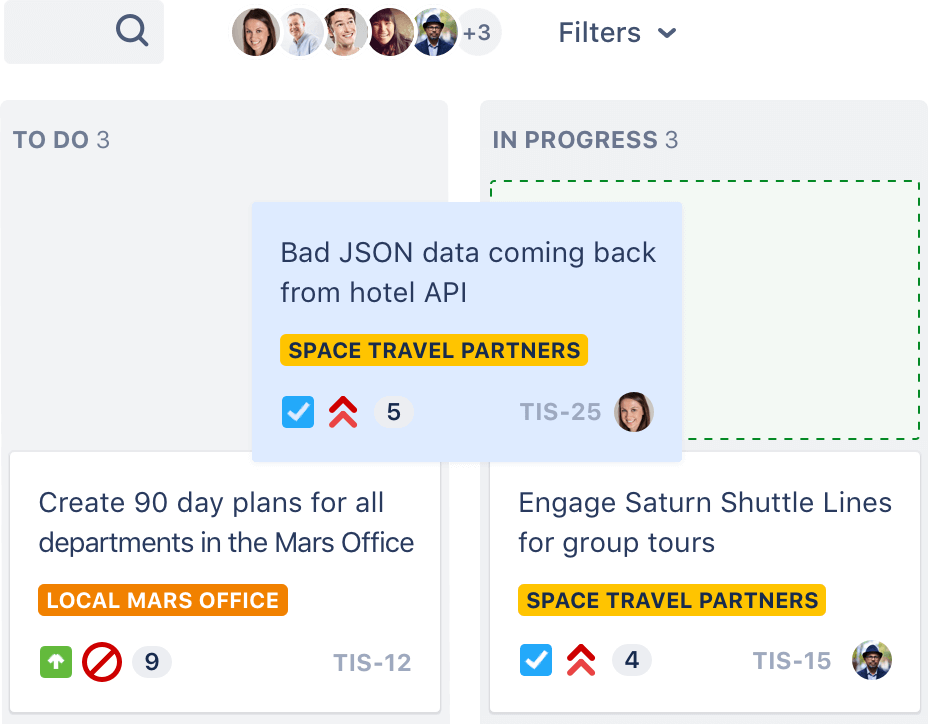Toggle the avatar filter for the man in the hat
This screenshot has width=928, height=724.
pos(434,31)
